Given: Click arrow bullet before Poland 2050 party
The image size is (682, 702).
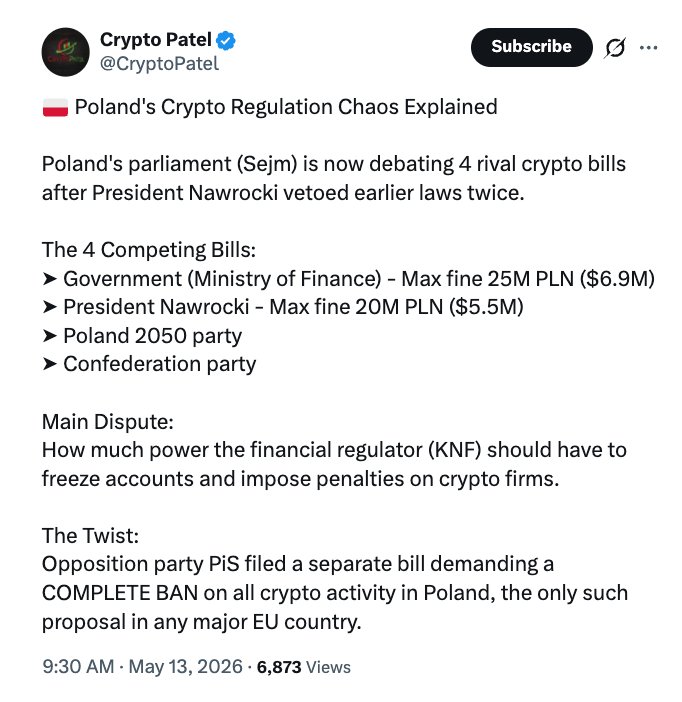Looking at the screenshot, I should (x=50, y=336).
